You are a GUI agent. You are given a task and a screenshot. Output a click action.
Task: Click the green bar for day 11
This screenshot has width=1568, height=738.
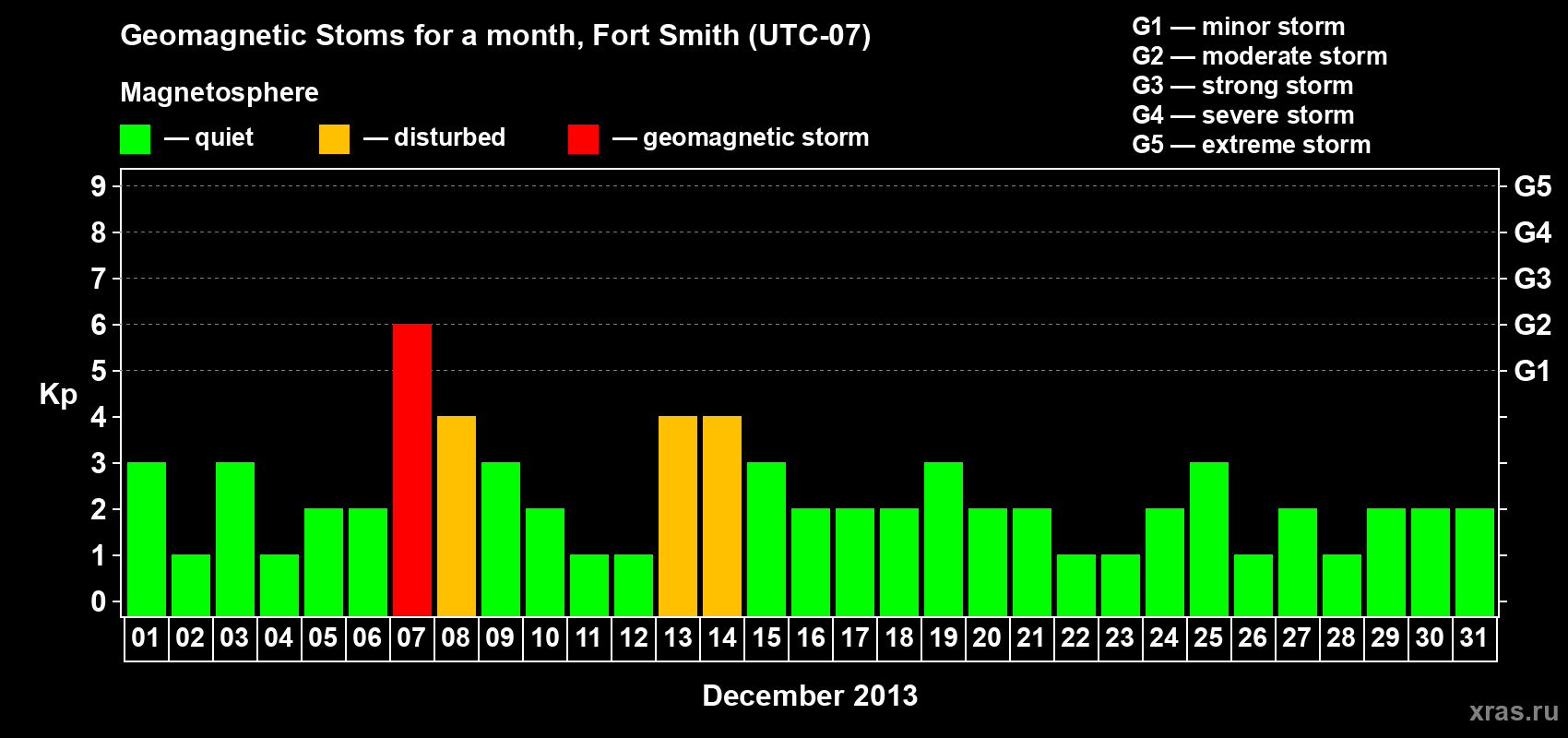(x=589, y=586)
